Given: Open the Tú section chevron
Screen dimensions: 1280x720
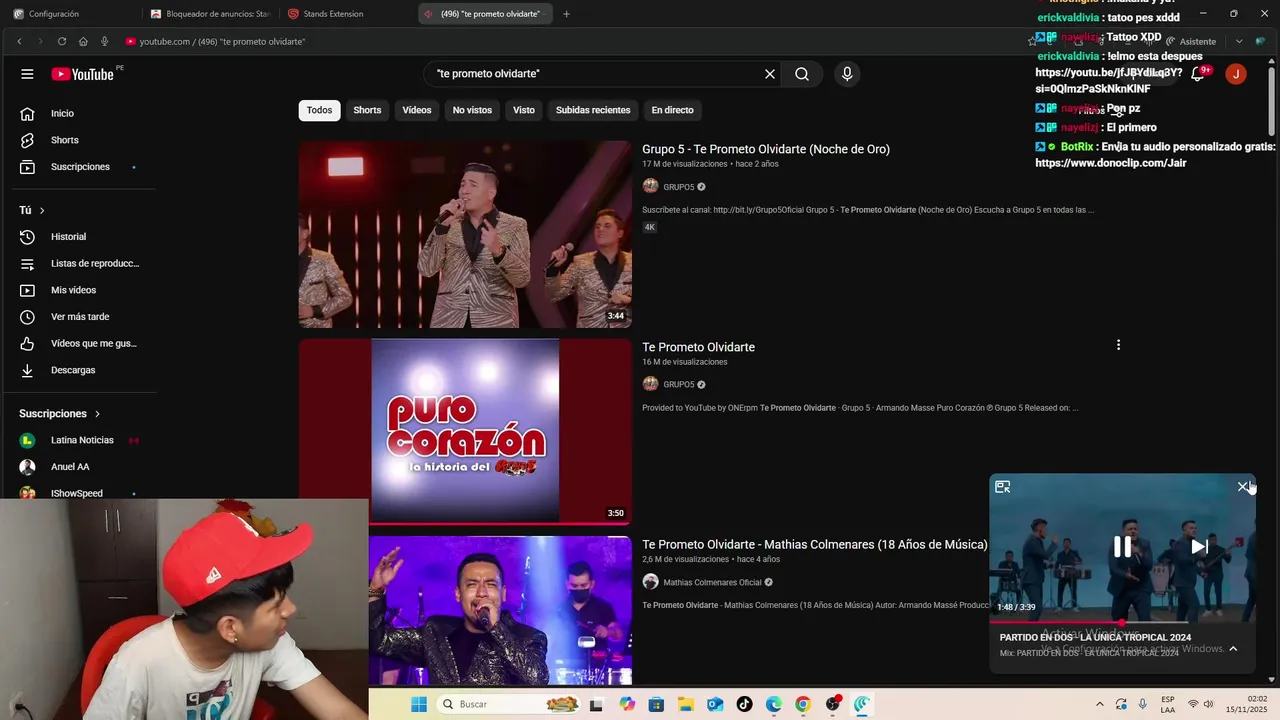Looking at the screenshot, I should tap(42, 210).
